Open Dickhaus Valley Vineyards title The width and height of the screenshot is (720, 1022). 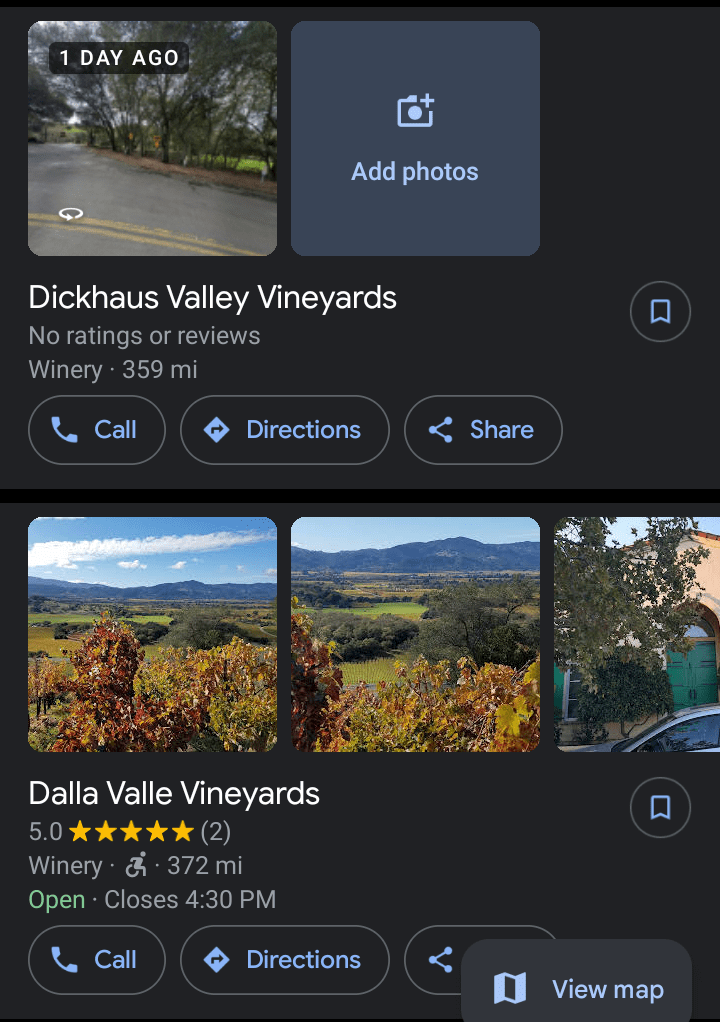tap(212, 298)
